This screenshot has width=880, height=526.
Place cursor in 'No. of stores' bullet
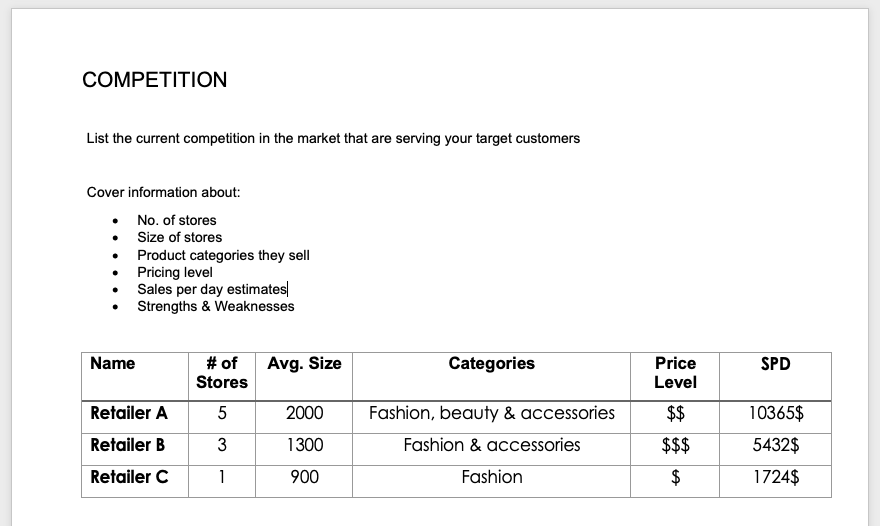click(x=177, y=220)
